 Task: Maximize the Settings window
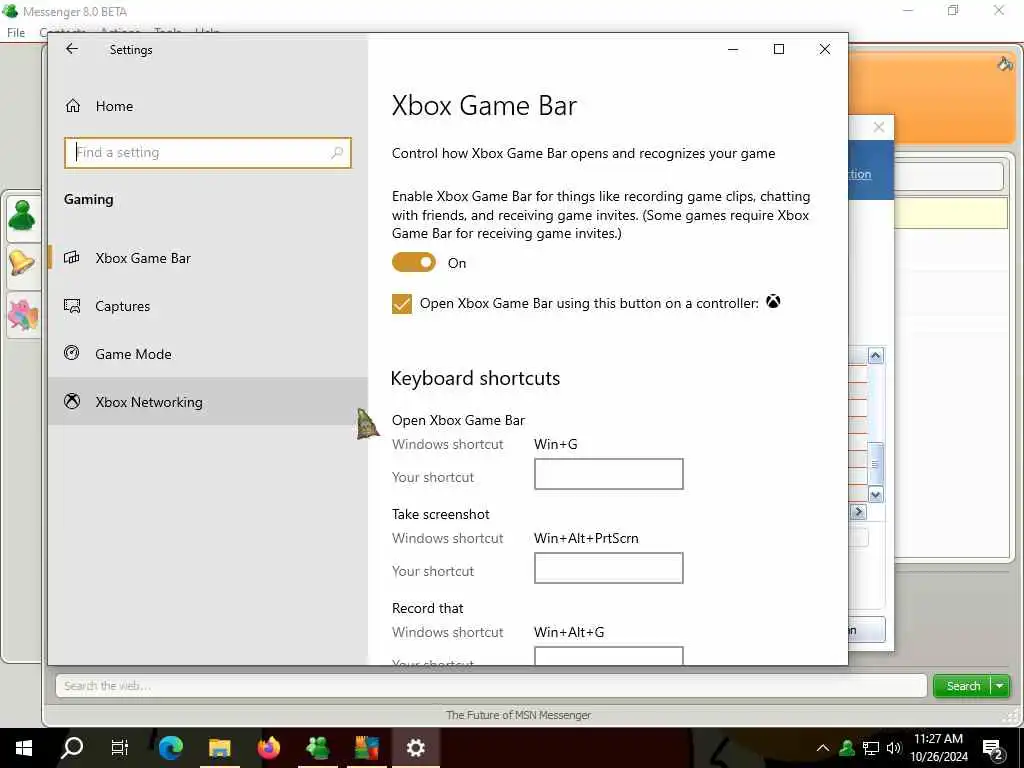click(x=778, y=49)
